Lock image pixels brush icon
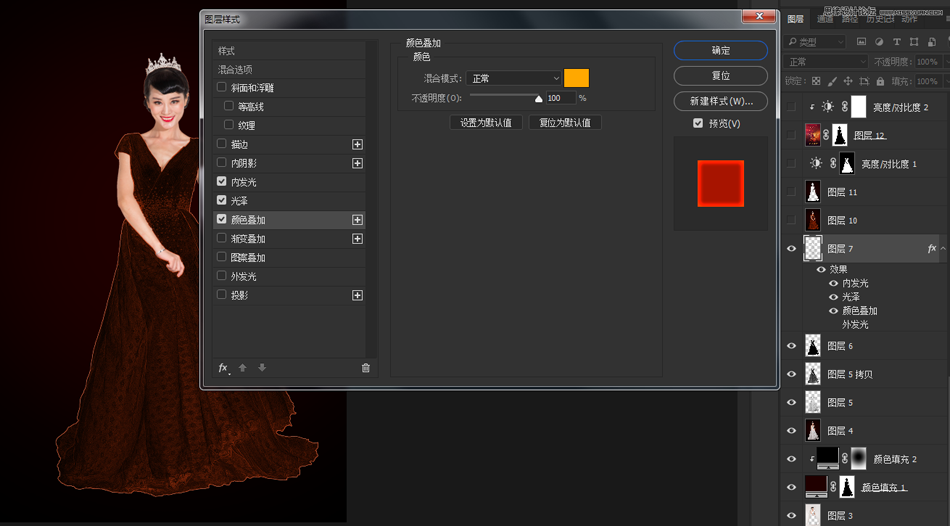Image resolution: width=950 pixels, height=526 pixels. (x=832, y=81)
